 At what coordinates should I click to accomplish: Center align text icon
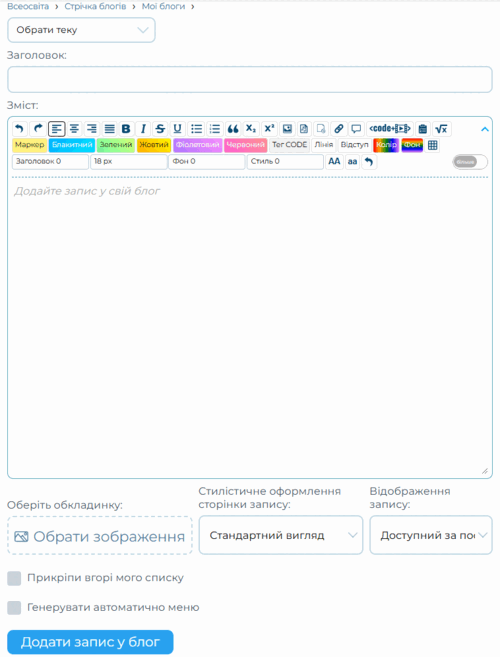tap(74, 129)
